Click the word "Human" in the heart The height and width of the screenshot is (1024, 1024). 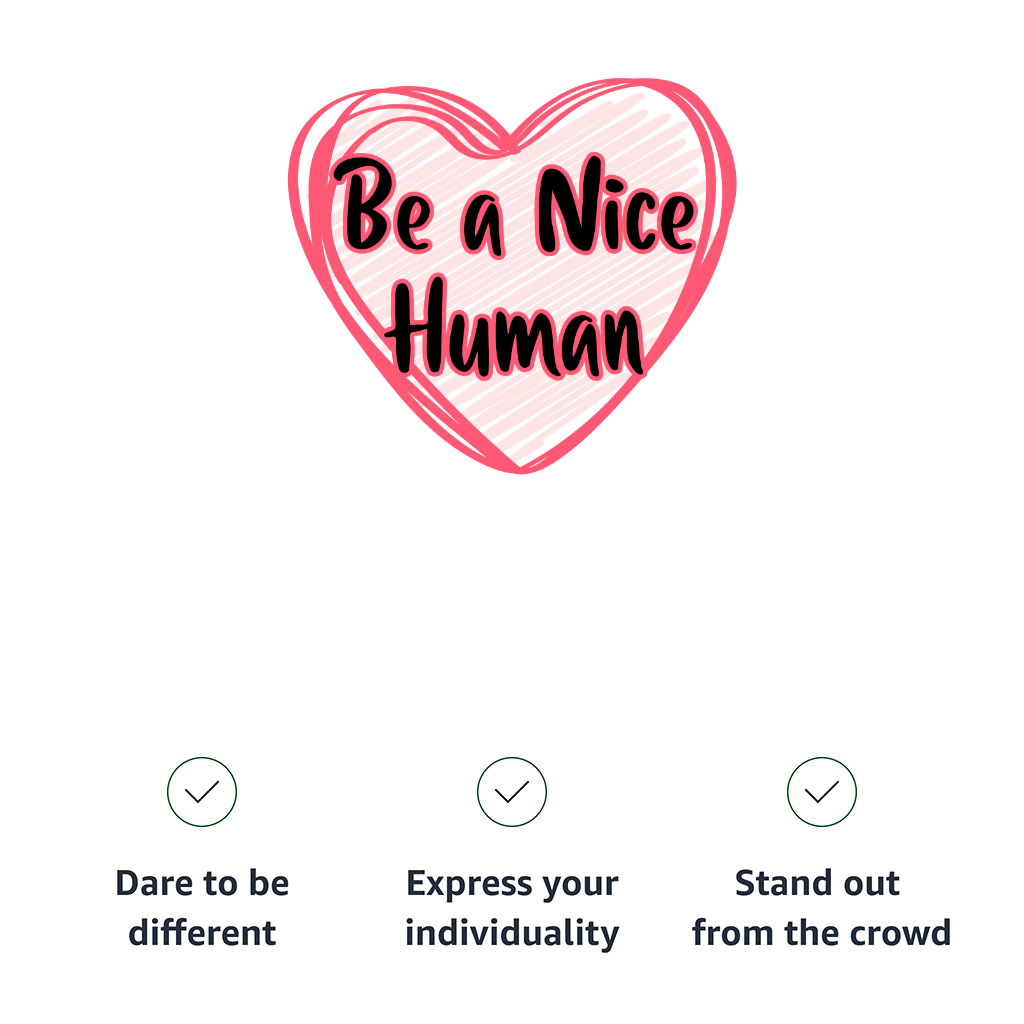tap(516, 330)
